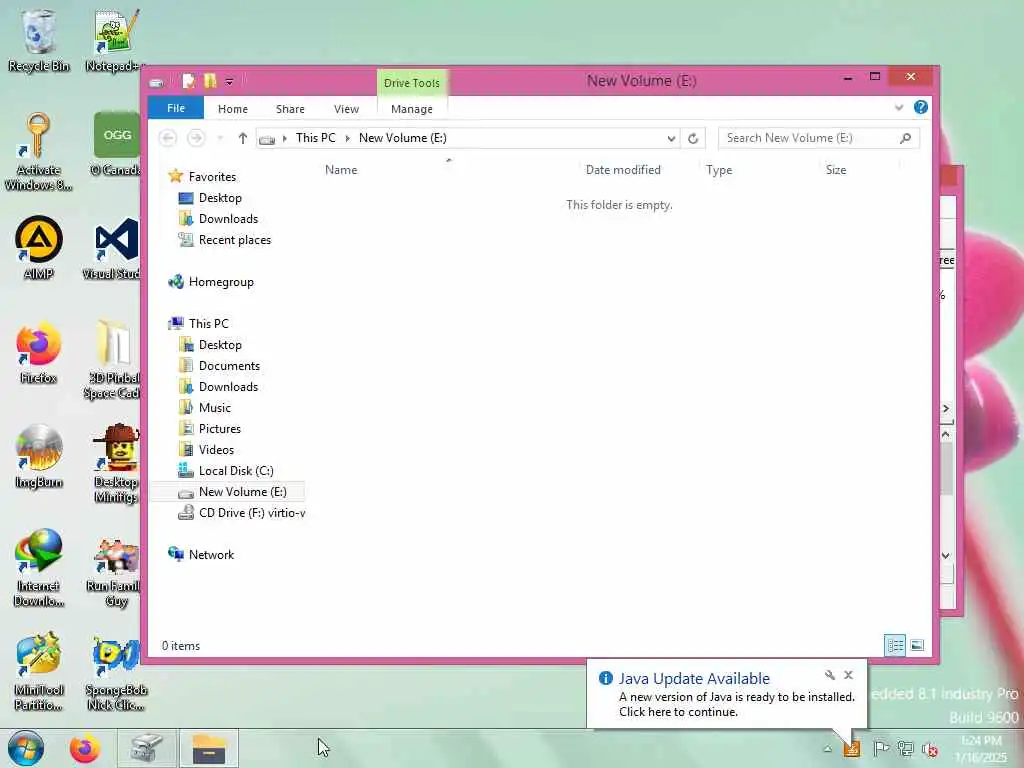
Task: Select the 3D Pinball Space Cadet folder
Action: click(114, 359)
